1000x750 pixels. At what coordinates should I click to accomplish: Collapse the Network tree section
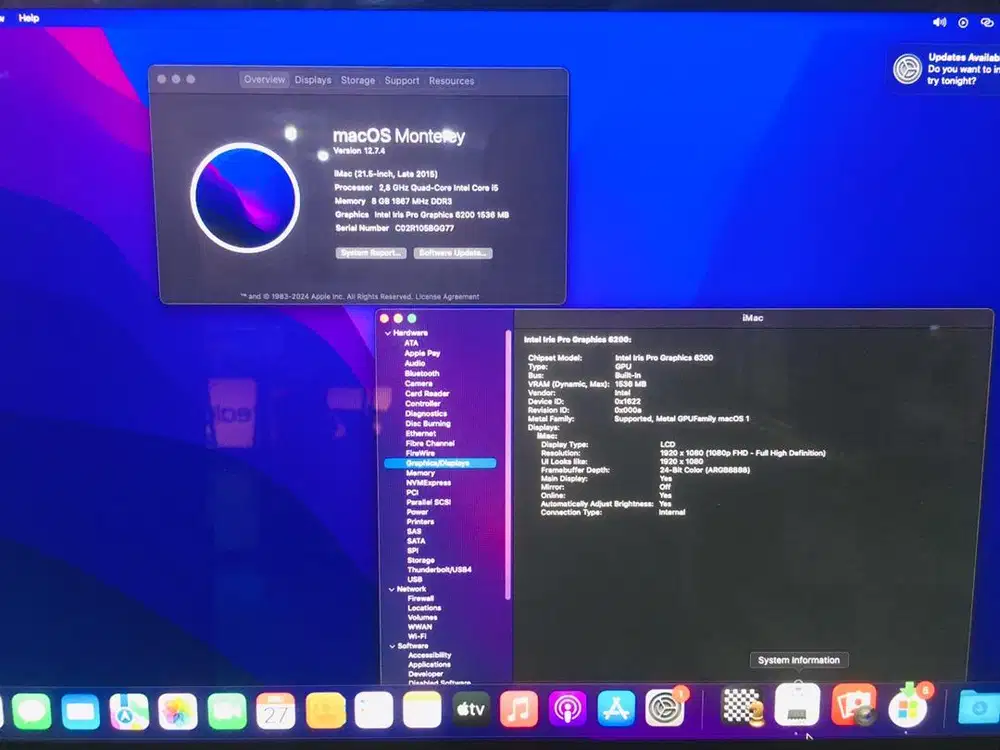pos(389,588)
